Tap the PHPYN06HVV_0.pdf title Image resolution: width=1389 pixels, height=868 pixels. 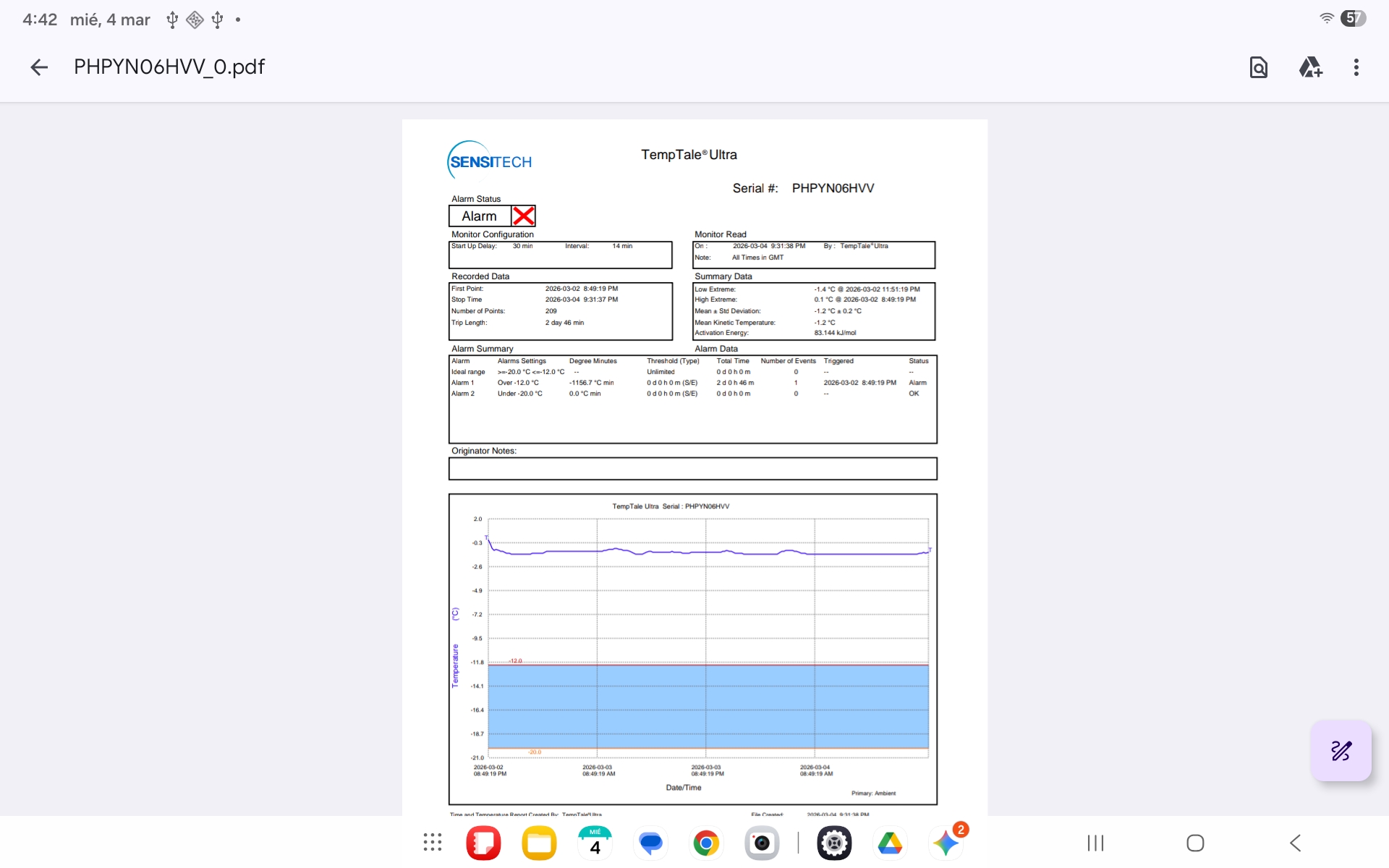coord(169,67)
